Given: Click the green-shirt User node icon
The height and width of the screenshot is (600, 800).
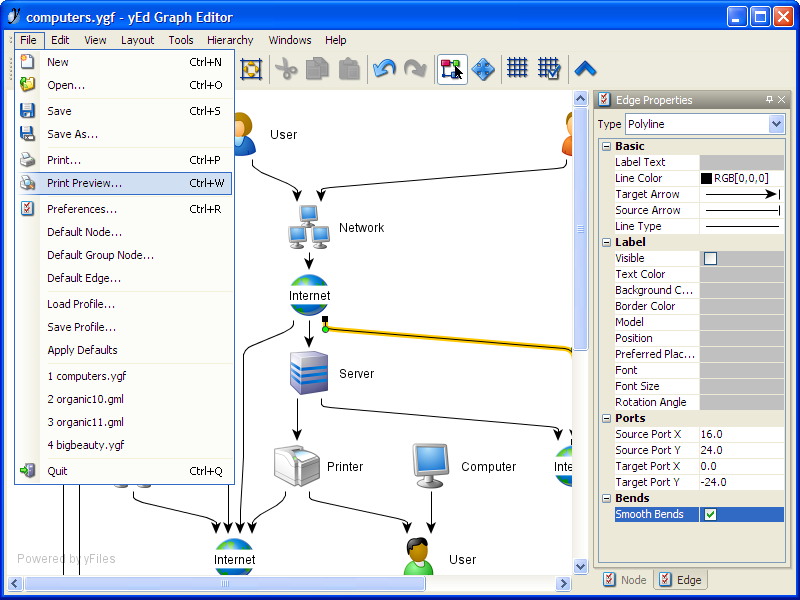Looking at the screenshot, I should [418, 556].
